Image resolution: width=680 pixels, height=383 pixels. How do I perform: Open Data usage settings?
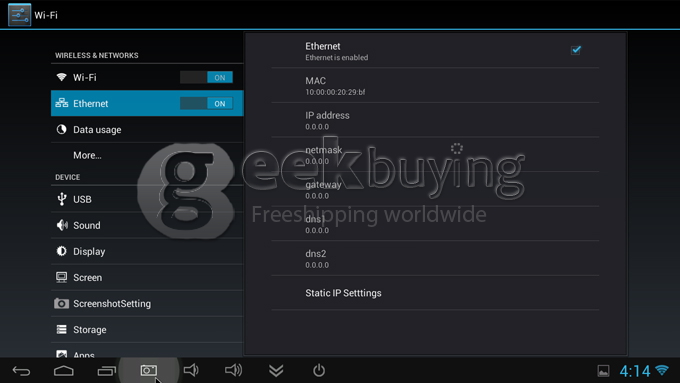(147, 129)
